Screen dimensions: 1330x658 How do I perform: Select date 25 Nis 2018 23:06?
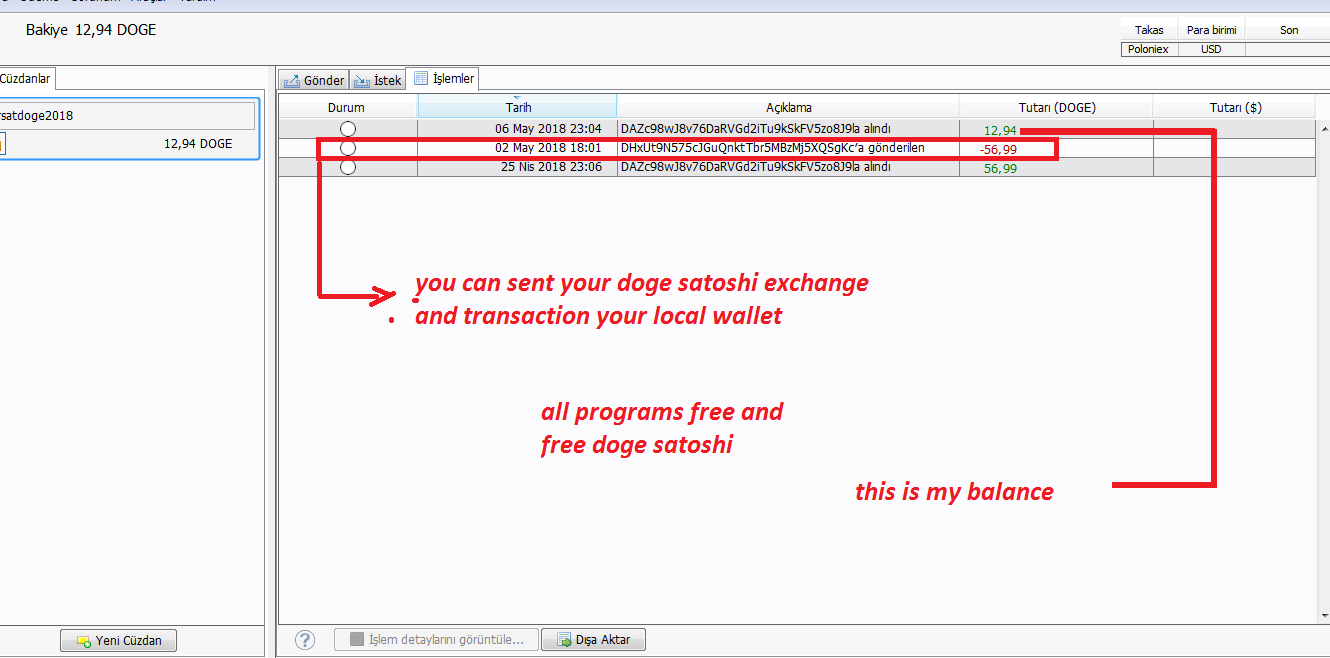pyautogui.click(x=551, y=167)
